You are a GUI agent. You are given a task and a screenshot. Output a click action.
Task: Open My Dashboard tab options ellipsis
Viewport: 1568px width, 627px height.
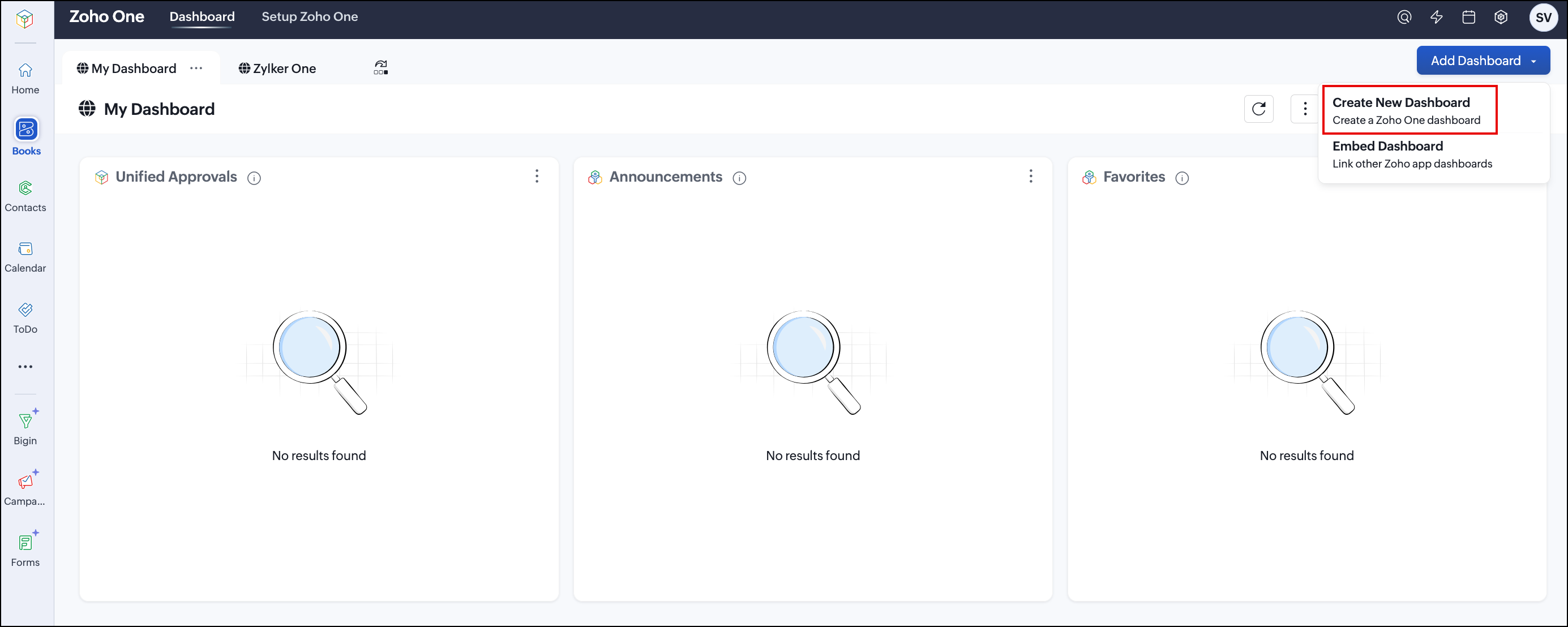[196, 68]
